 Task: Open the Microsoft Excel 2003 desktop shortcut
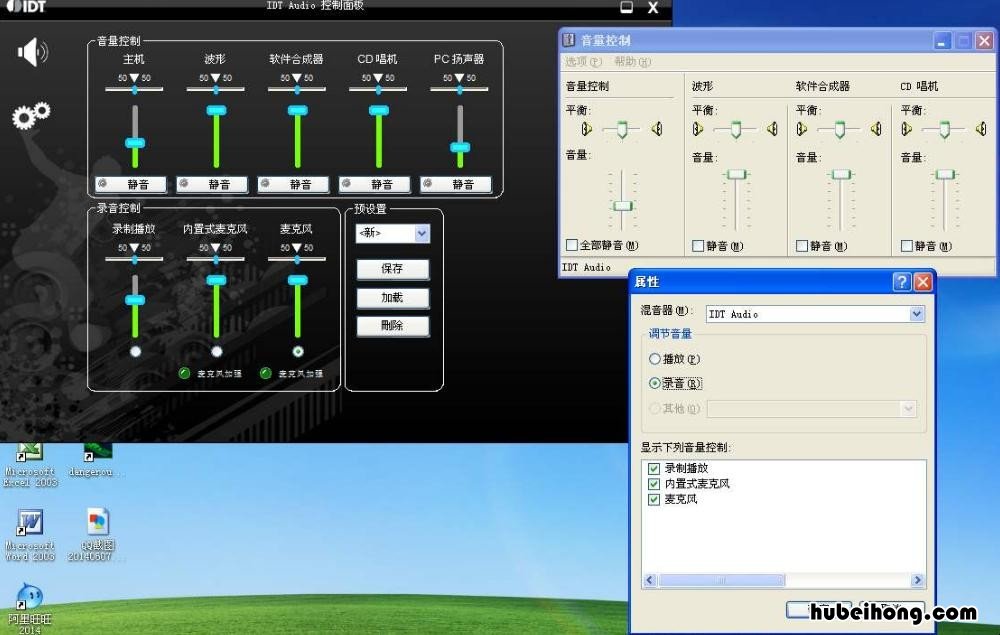click(29, 465)
